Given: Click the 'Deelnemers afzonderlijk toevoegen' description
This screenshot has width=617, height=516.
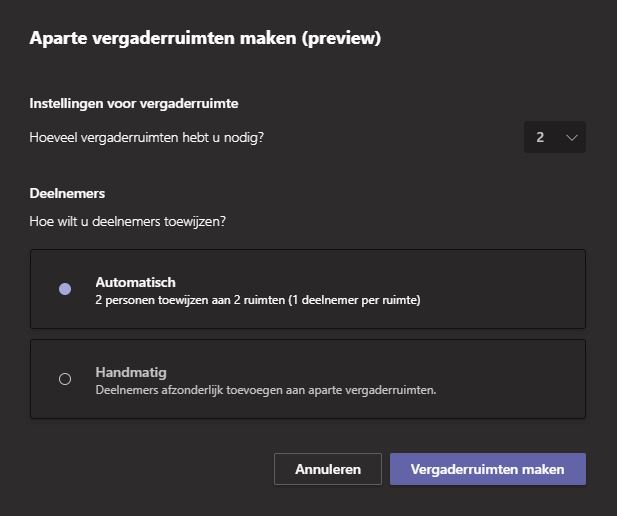Looking at the screenshot, I should coord(266,390).
